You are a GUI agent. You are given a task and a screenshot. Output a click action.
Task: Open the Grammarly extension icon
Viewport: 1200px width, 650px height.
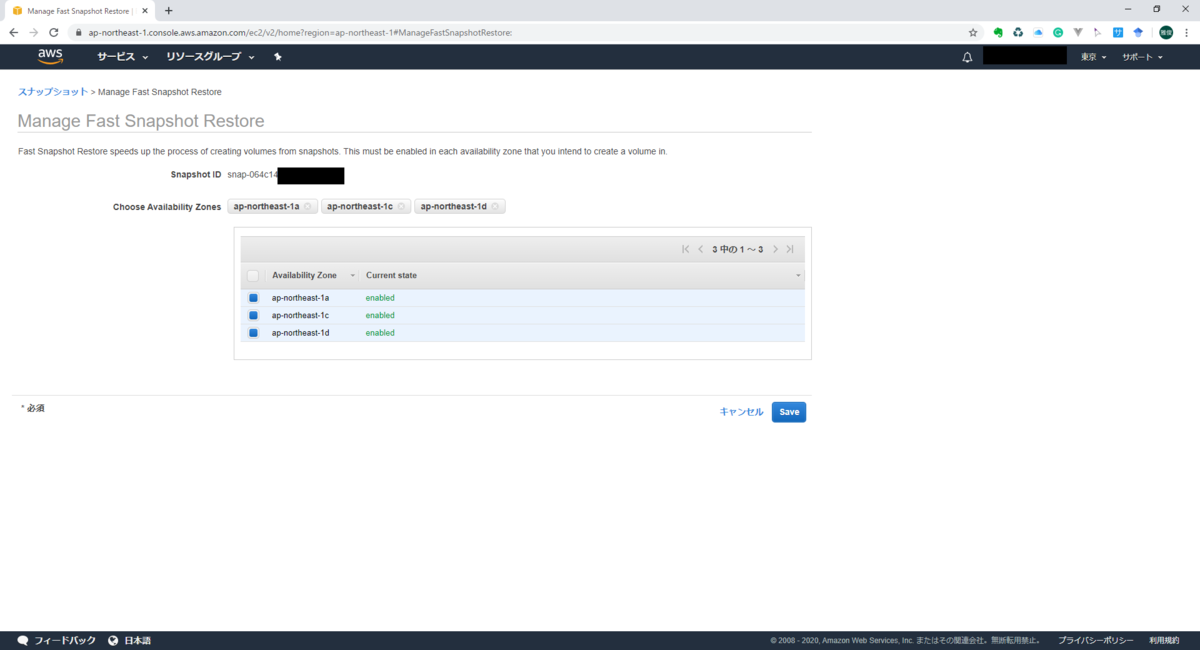(1058, 32)
